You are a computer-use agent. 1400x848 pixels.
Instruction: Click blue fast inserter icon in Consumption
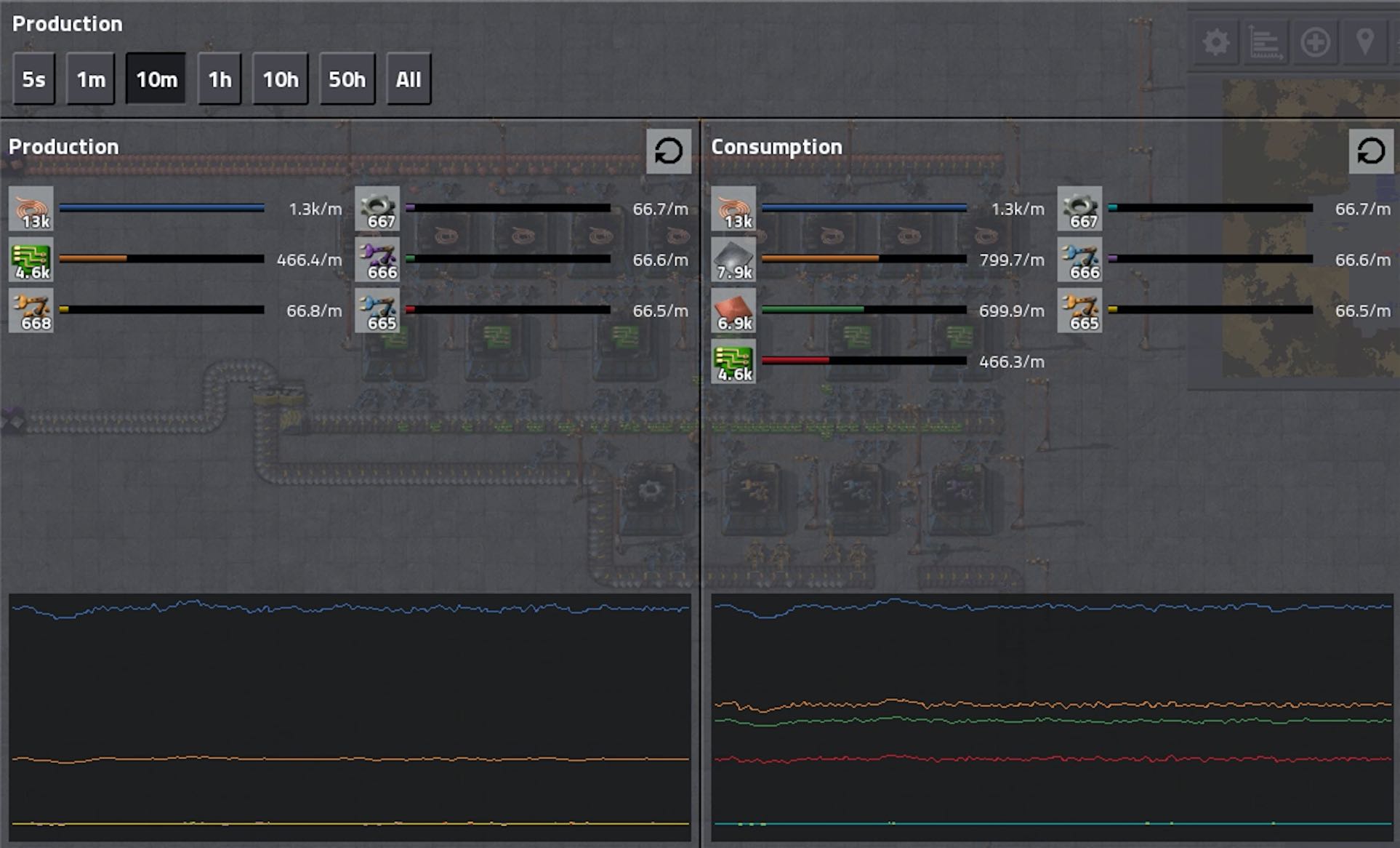pyautogui.click(x=1079, y=260)
